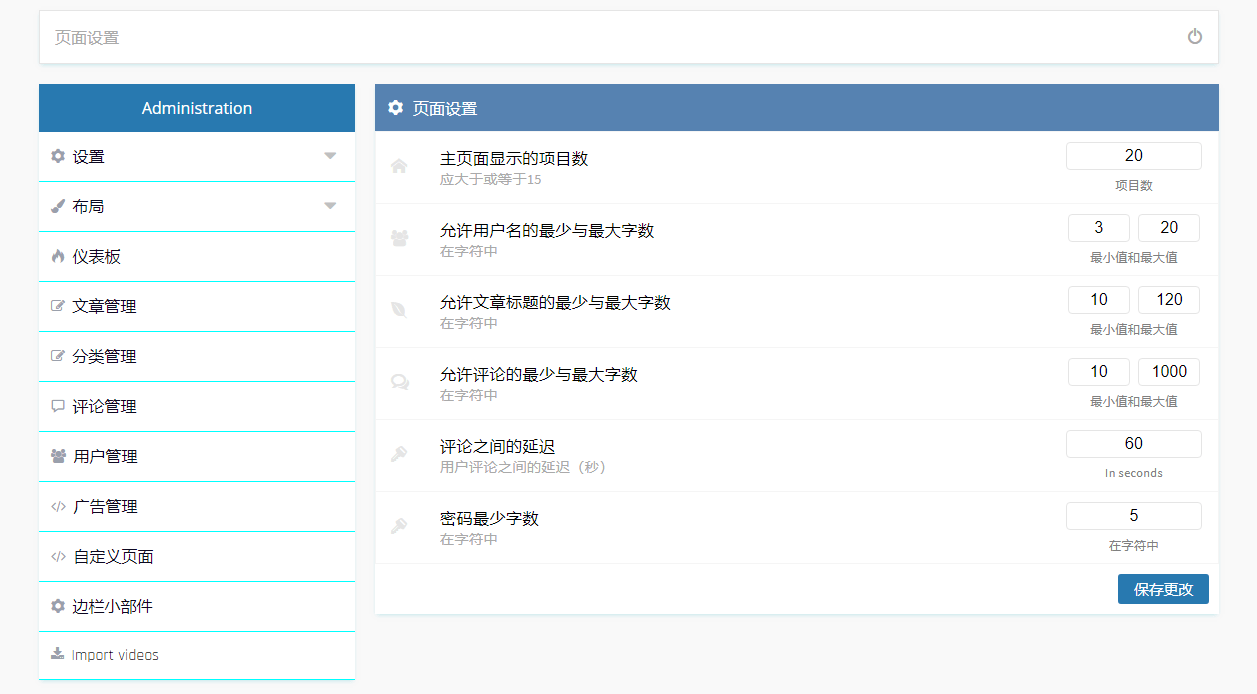Click the key icon beside 密码最少字数
The width and height of the screenshot is (1257, 694).
pos(399,526)
